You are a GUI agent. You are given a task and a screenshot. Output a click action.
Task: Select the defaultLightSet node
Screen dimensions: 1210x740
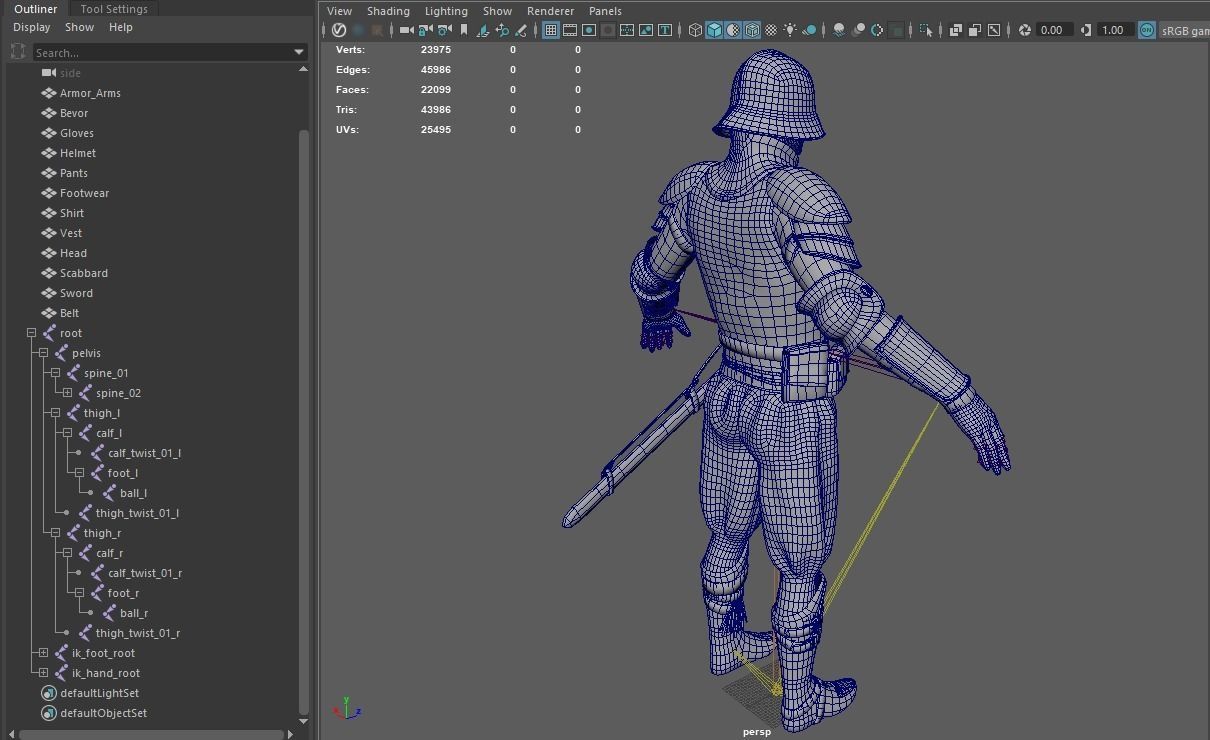coord(99,693)
